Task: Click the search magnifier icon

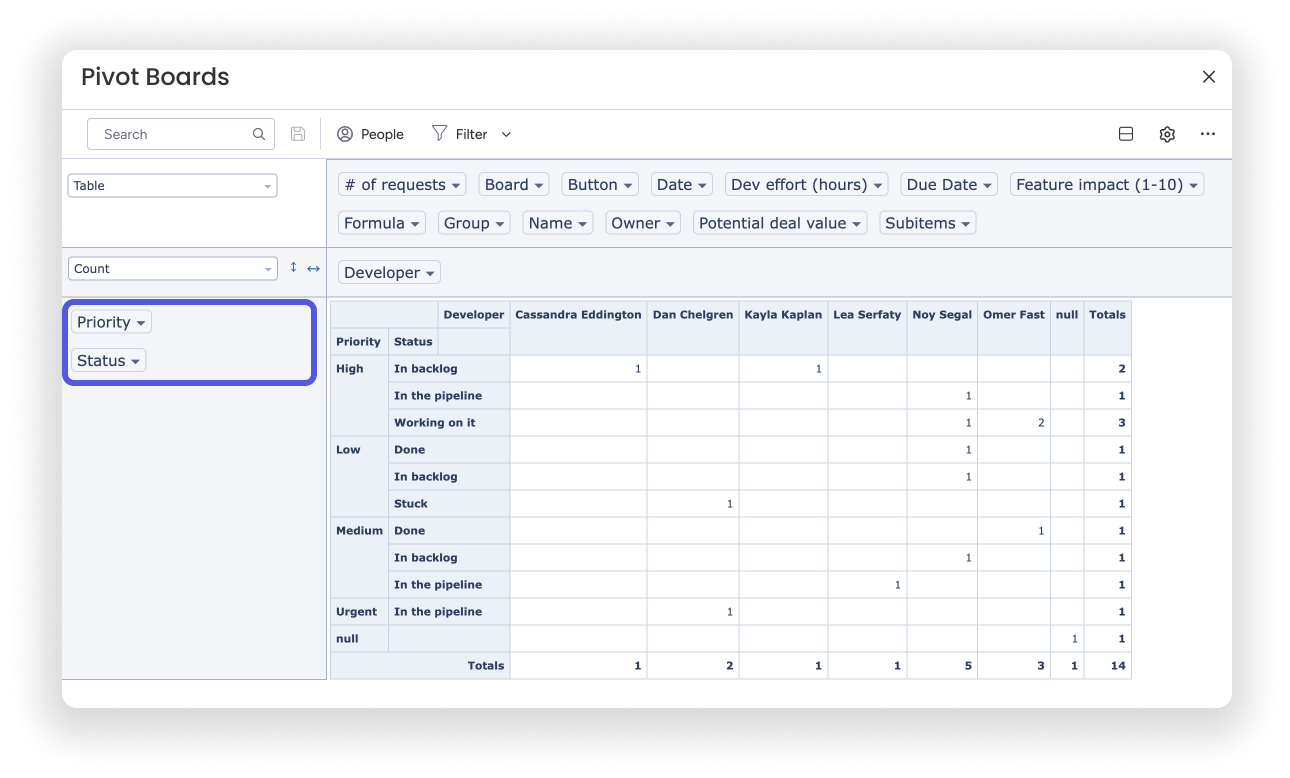Action: (x=259, y=134)
